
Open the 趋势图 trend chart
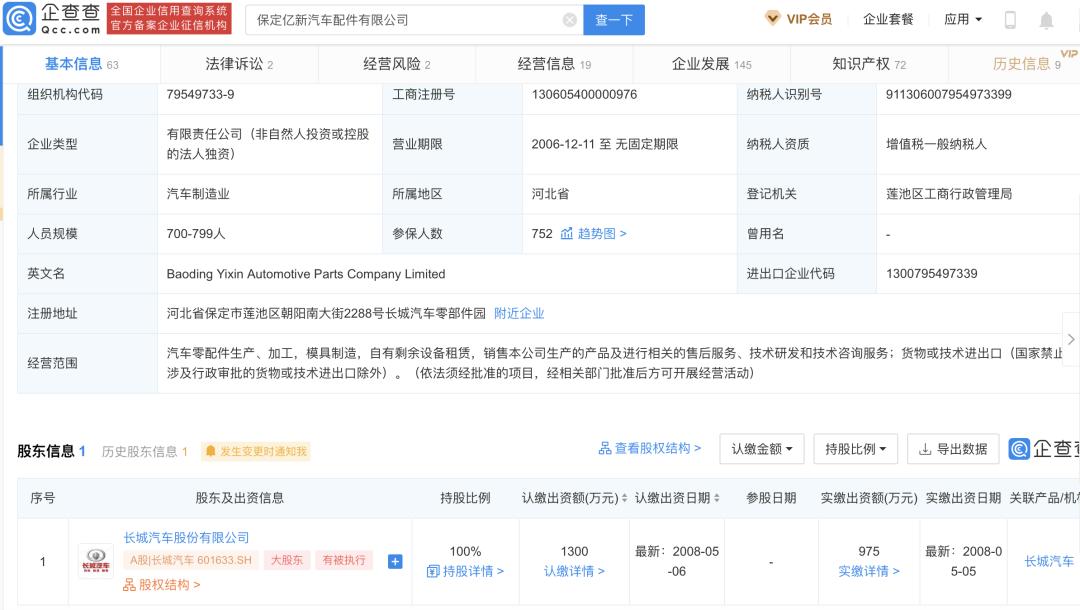pos(594,234)
